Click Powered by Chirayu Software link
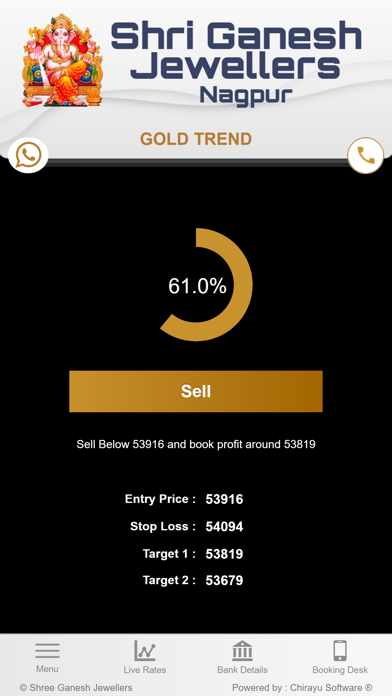This screenshot has width=392, height=696. [x=302, y=688]
